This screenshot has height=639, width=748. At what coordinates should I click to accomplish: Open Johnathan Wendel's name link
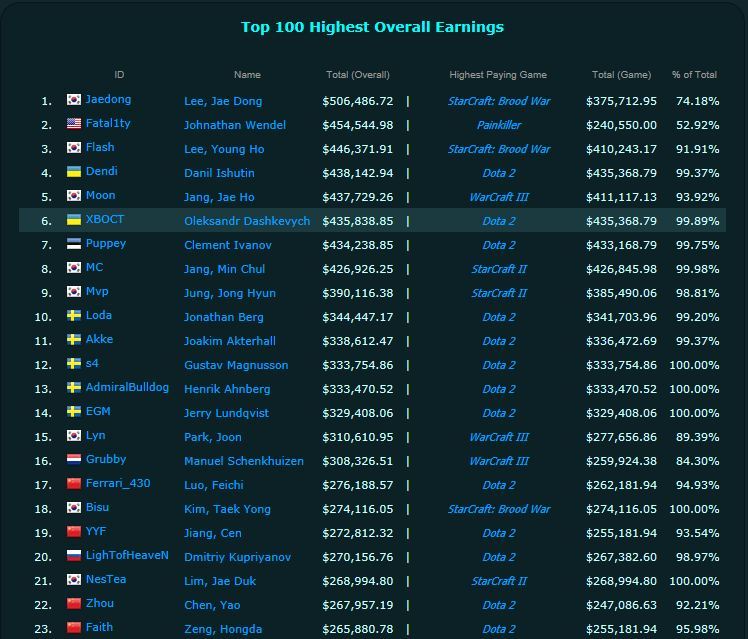234,125
